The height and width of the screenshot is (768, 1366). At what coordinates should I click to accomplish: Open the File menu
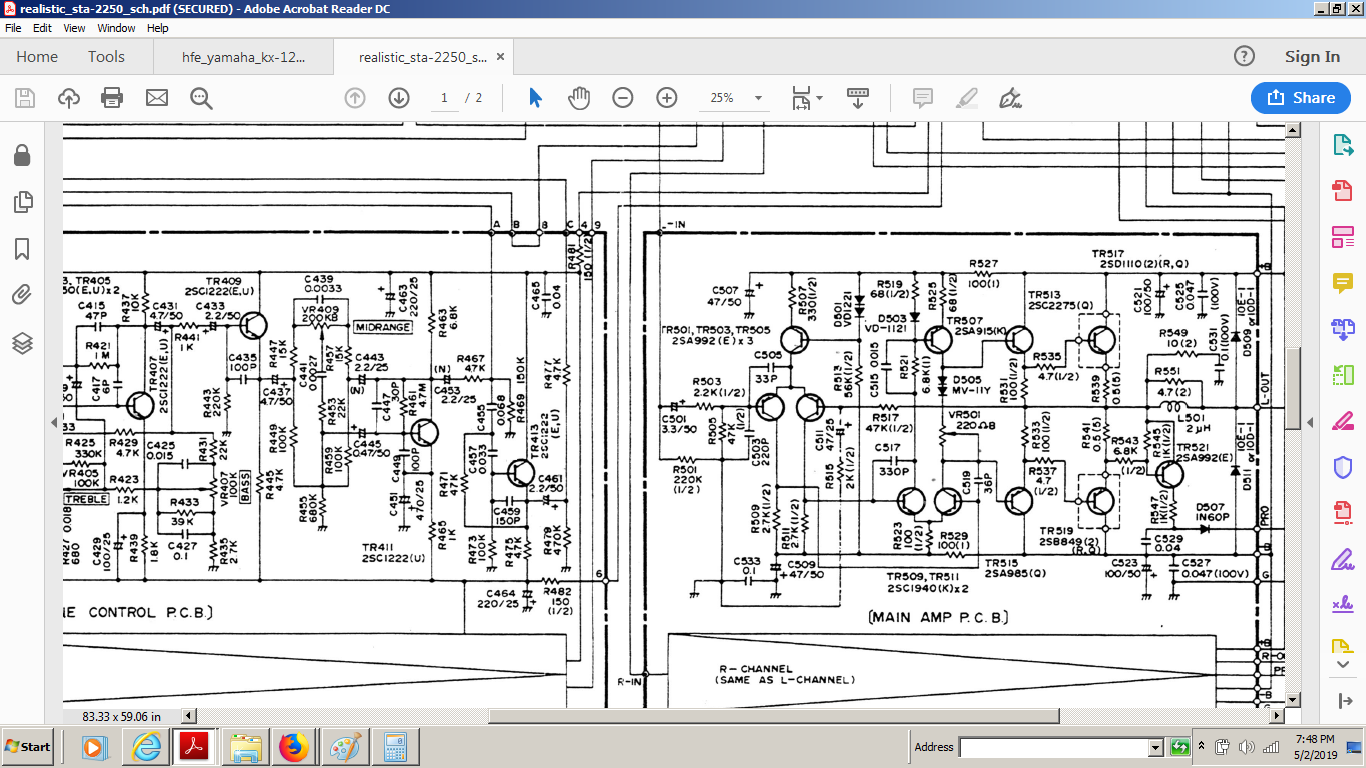point(13,28)
